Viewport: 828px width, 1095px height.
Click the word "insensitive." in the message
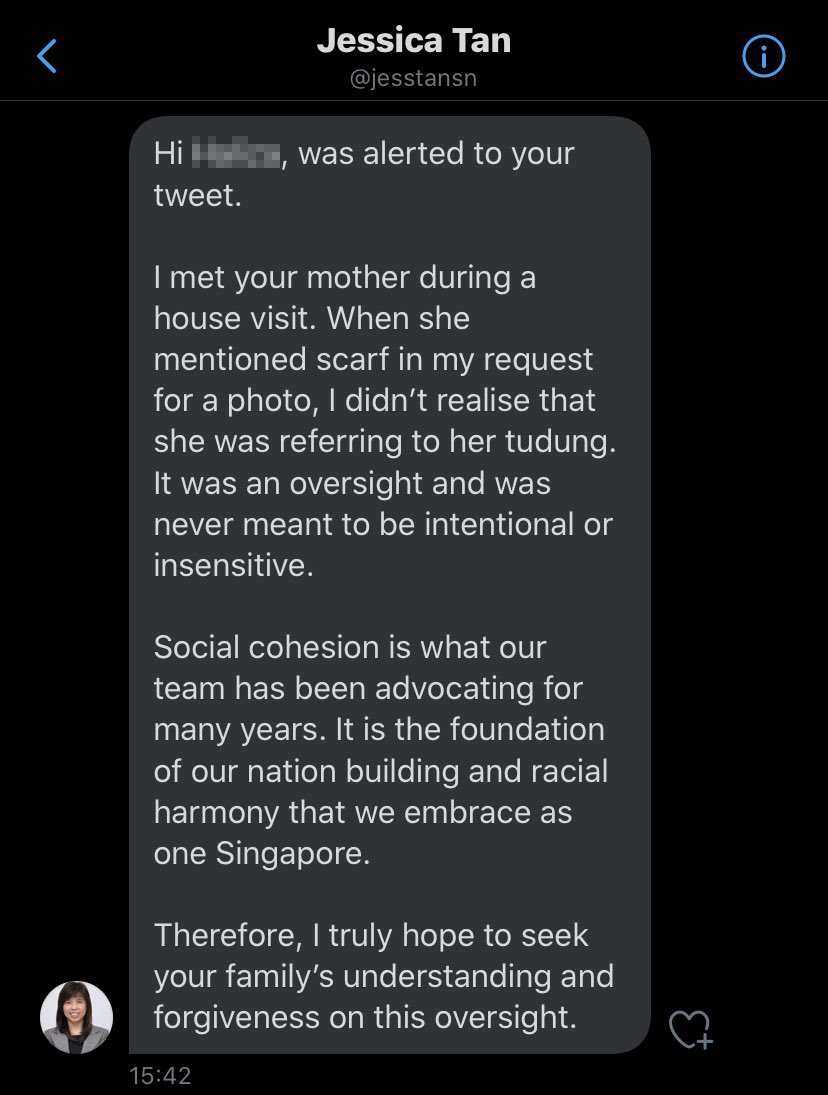(x=234, y=565)
